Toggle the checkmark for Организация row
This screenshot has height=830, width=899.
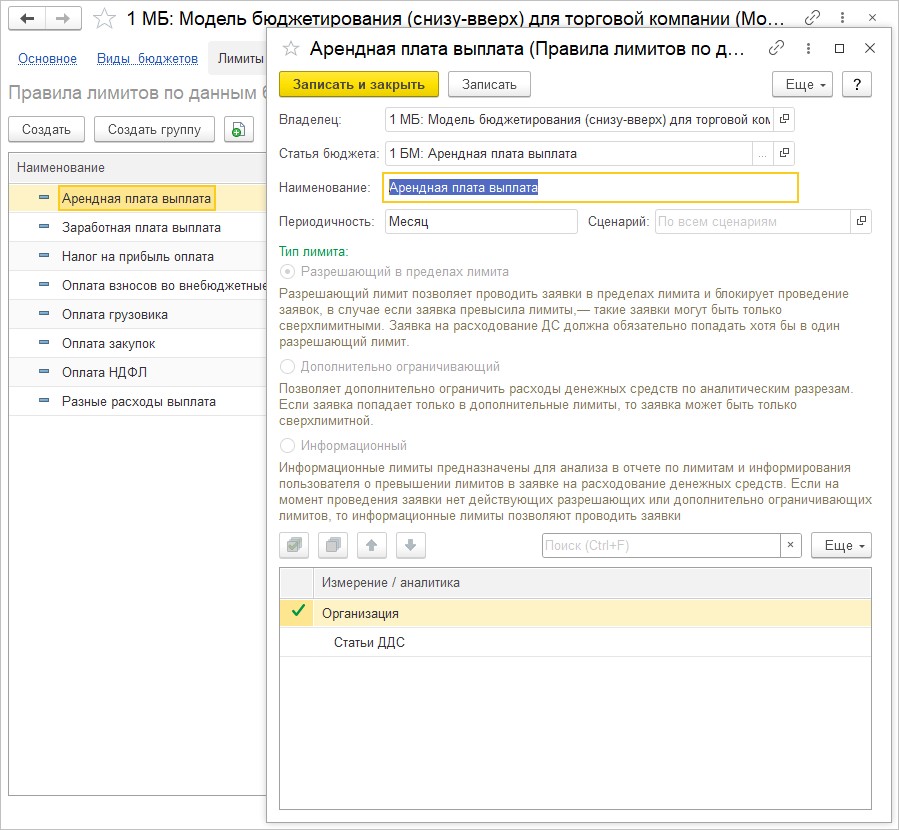pos(297,612)
